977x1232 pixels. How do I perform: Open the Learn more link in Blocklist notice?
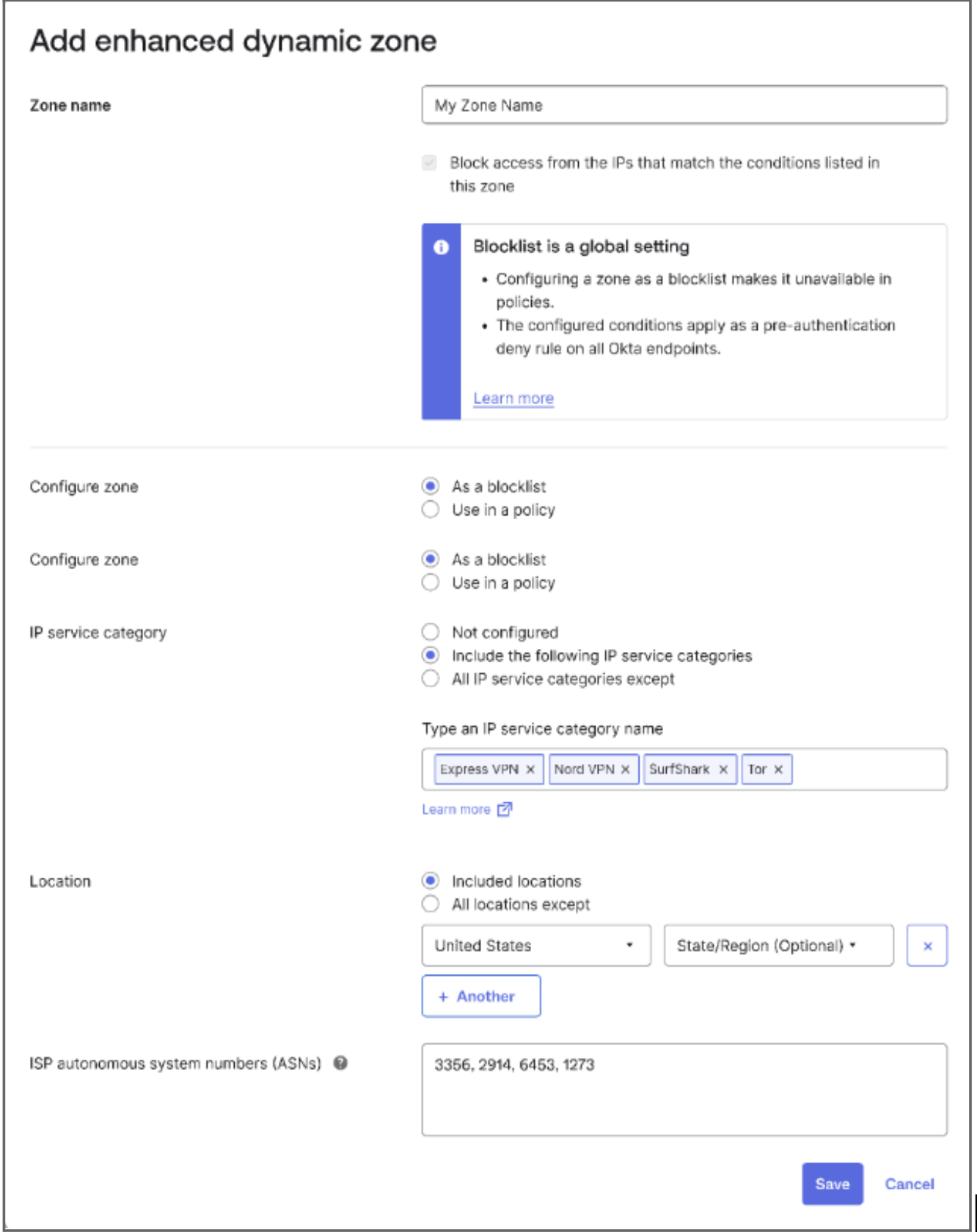point(513,398)
